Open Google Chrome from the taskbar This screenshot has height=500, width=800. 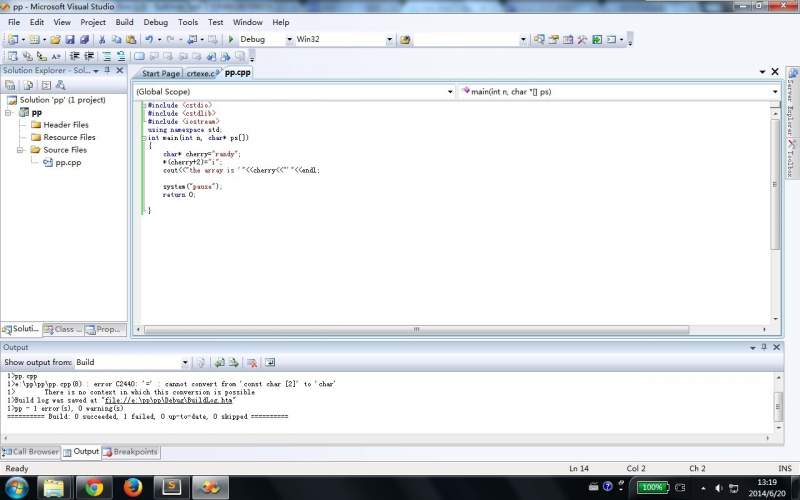[94, 487]
